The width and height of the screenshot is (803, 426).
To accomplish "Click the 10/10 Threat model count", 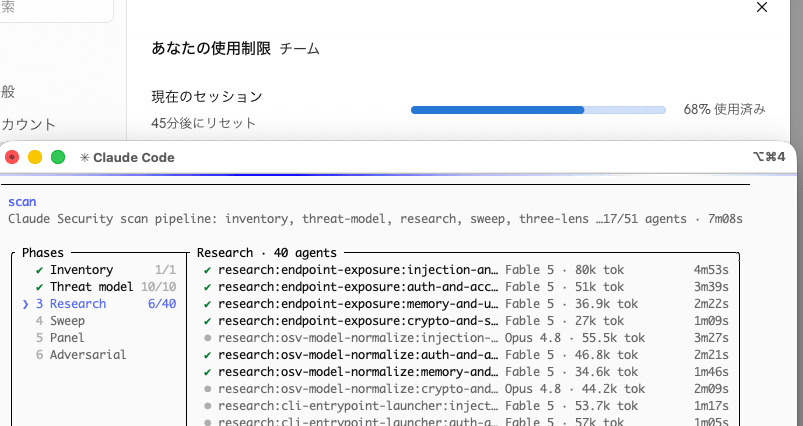I will (158, 287).
